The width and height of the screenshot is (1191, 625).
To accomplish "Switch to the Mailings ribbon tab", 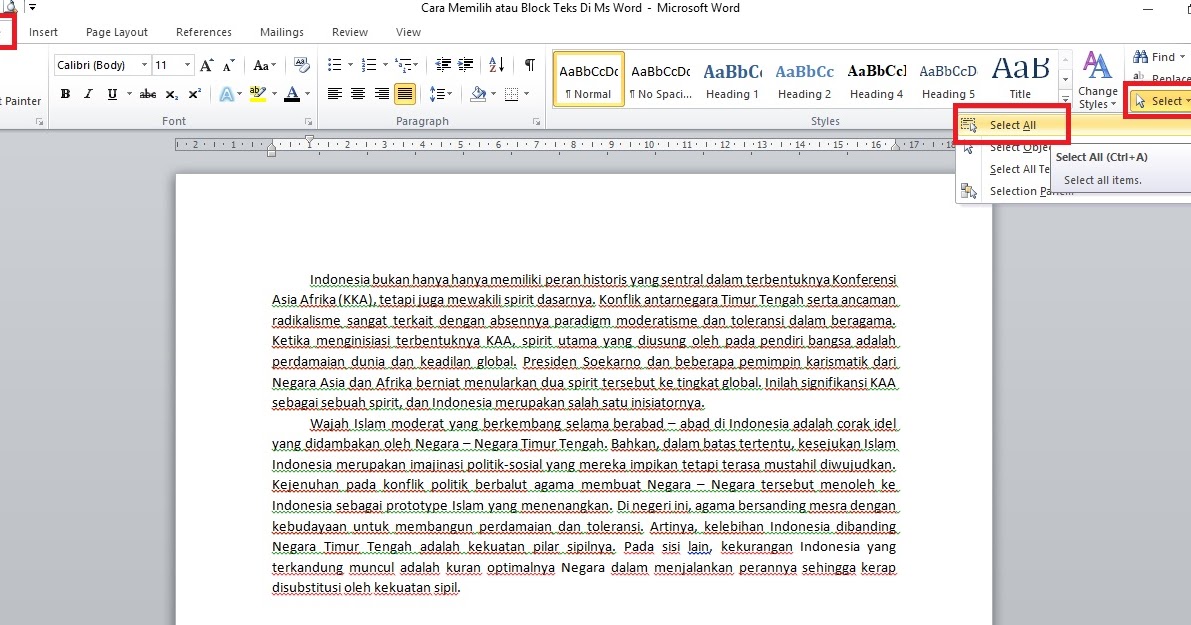I will point(281,31).
